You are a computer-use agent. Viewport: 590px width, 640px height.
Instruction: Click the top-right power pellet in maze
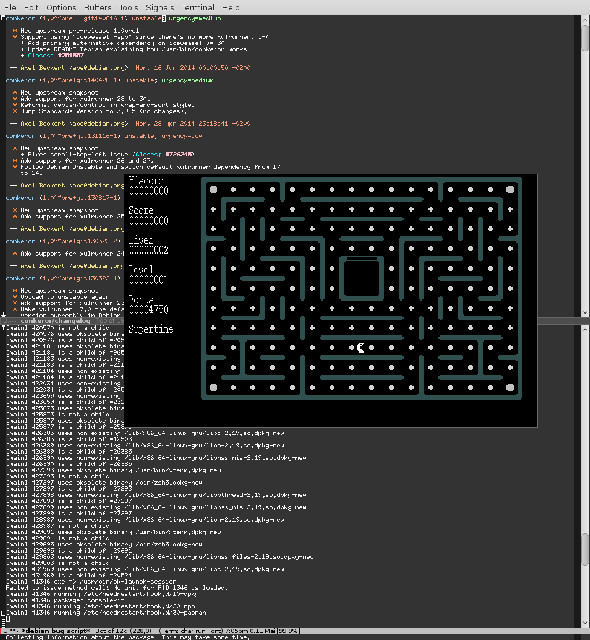(510, 189)
